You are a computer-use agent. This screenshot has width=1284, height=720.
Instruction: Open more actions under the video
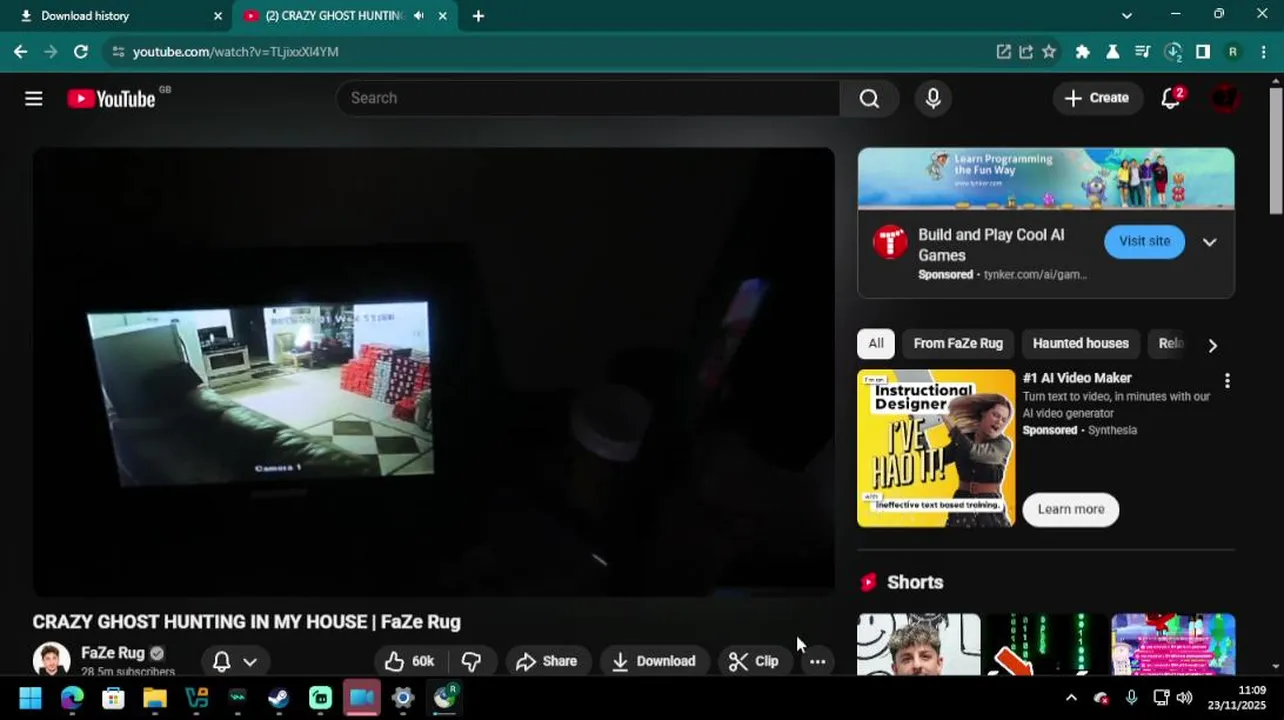817,661
